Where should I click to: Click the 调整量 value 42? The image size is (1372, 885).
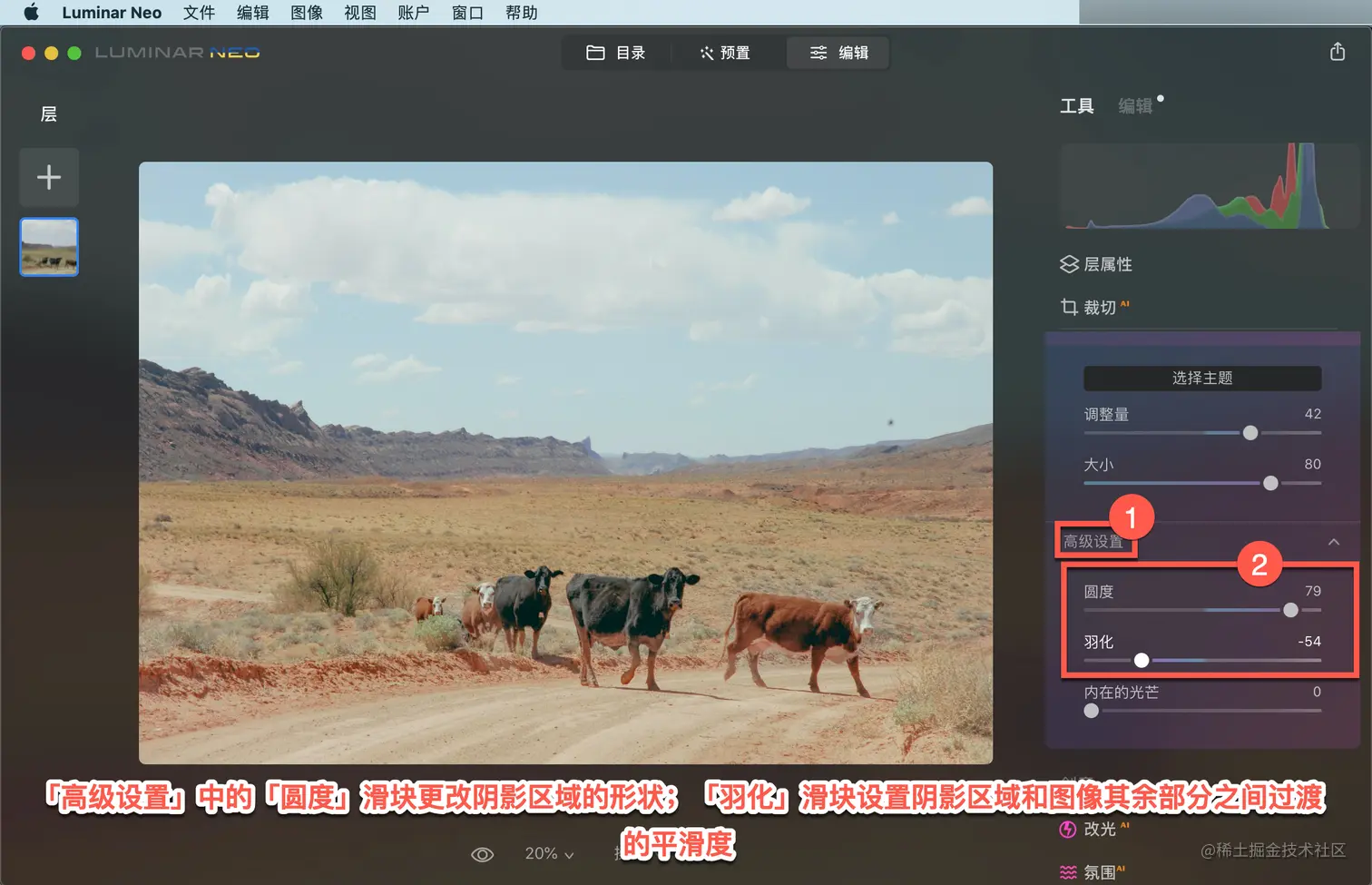[1312, 414]
